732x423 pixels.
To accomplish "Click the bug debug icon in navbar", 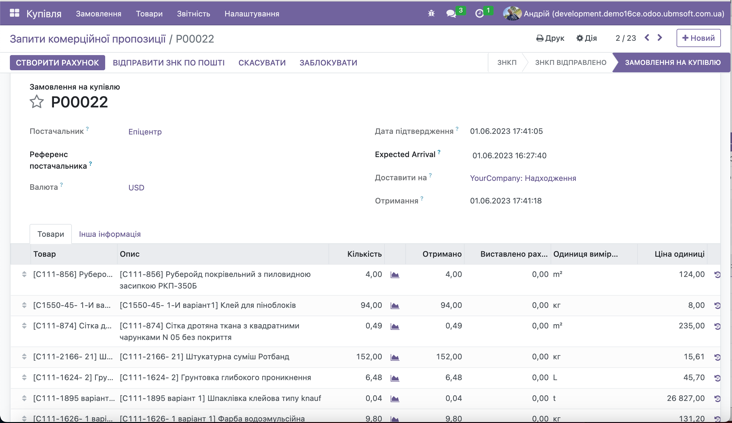I will tap(431, 14).
